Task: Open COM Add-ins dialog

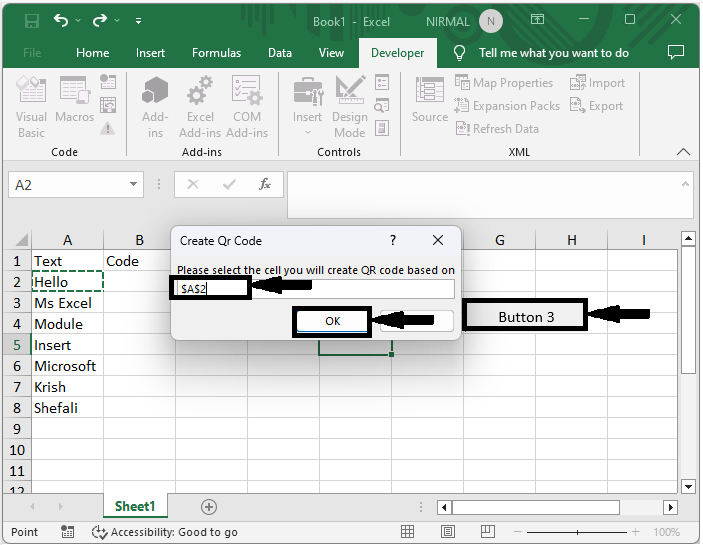Action: pos(246,108)
